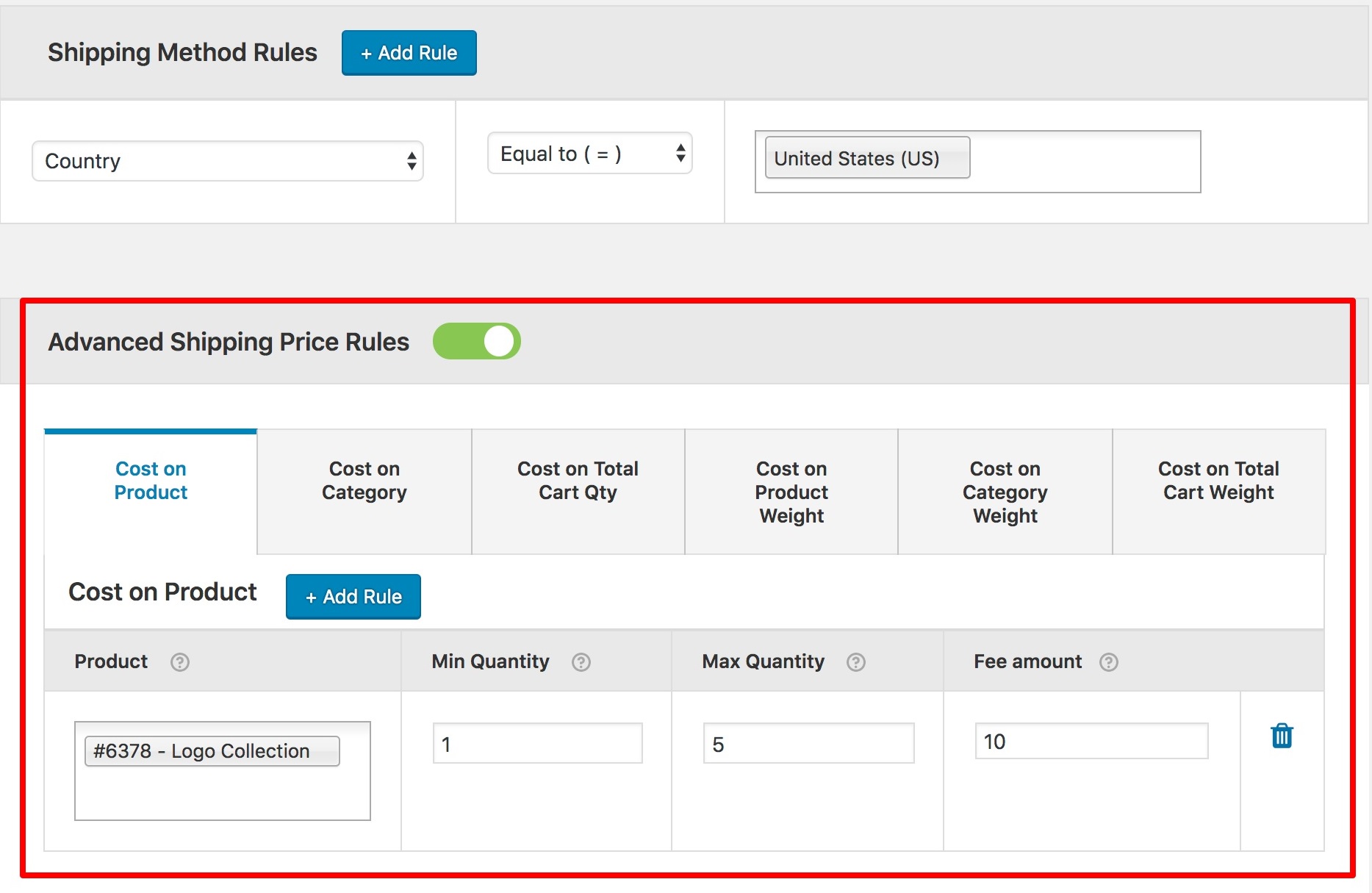
Task: Click the Min Quantity help icon
Action: [581, 662]
